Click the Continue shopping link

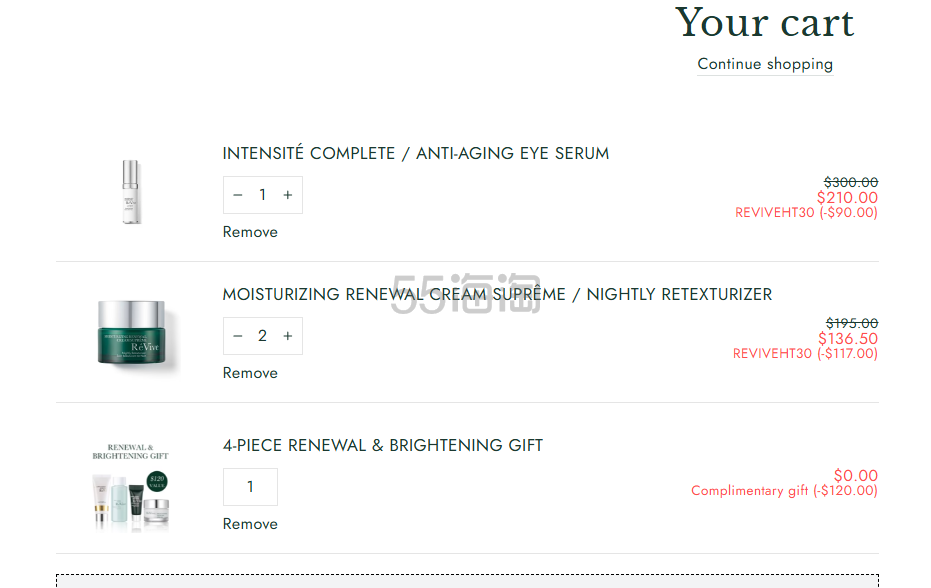[765, 64]
